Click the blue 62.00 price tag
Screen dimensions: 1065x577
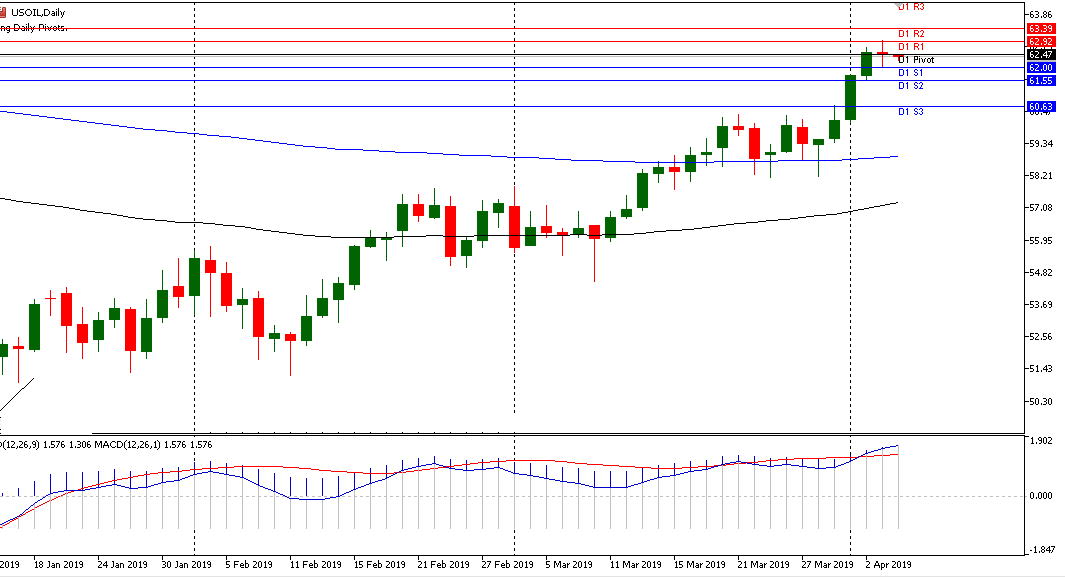(x=1041, y=67)
